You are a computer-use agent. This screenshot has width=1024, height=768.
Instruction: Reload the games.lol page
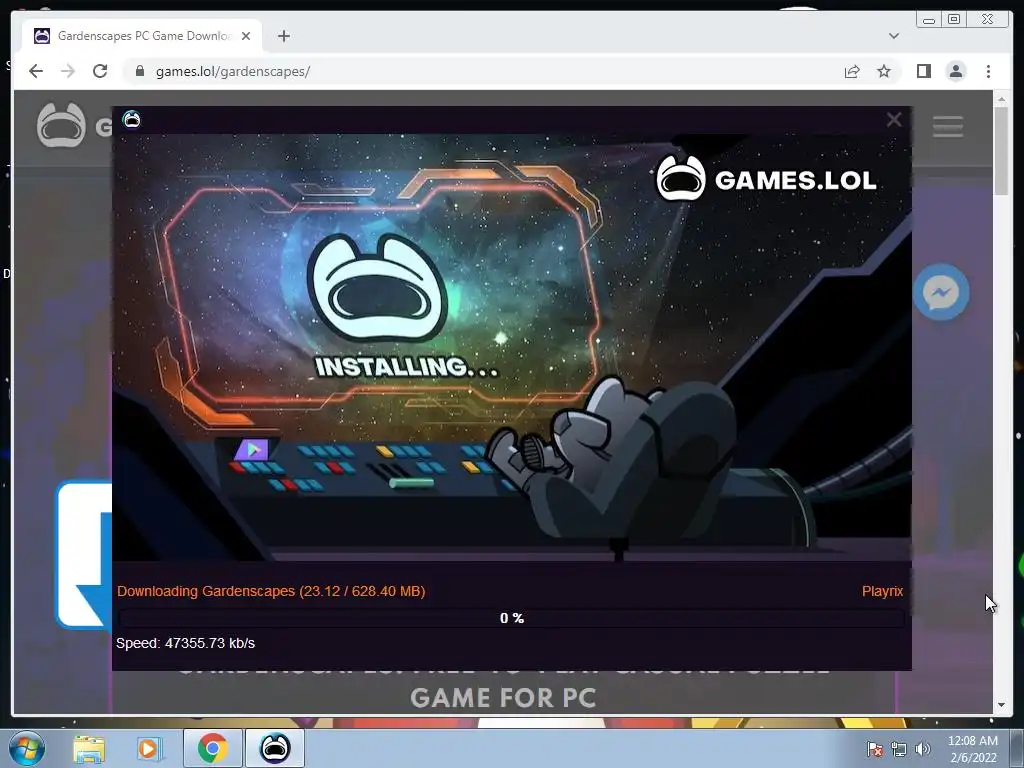100,71
